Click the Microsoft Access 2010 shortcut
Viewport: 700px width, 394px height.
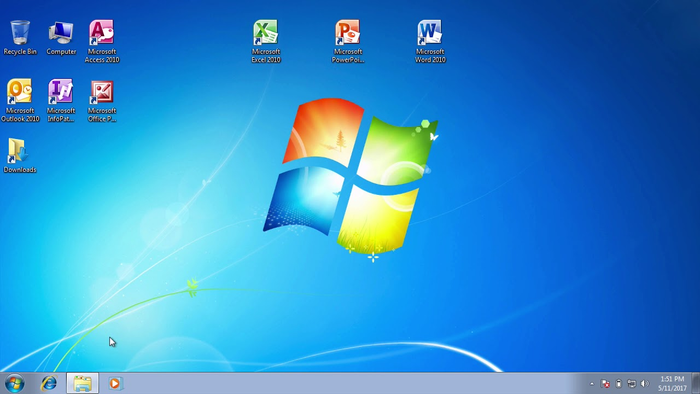click(102, 41)
